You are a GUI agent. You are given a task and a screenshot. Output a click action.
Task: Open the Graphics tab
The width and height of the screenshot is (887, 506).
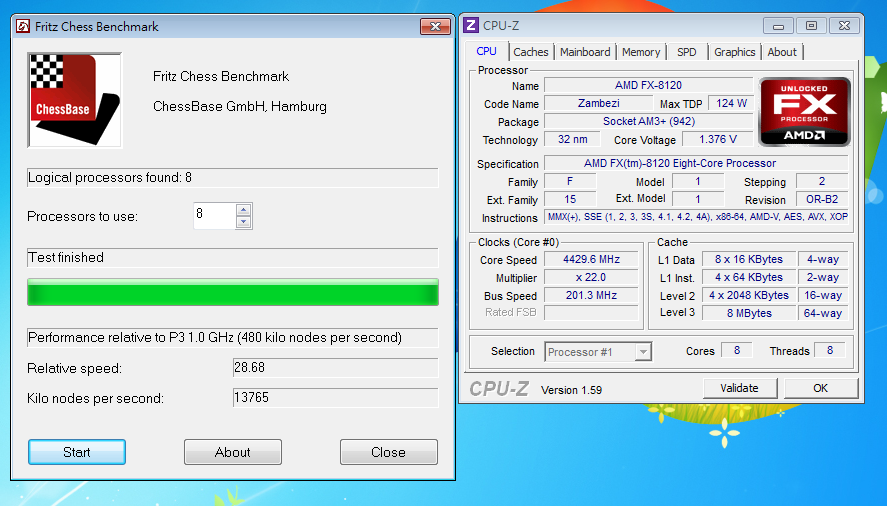[734, 52]
